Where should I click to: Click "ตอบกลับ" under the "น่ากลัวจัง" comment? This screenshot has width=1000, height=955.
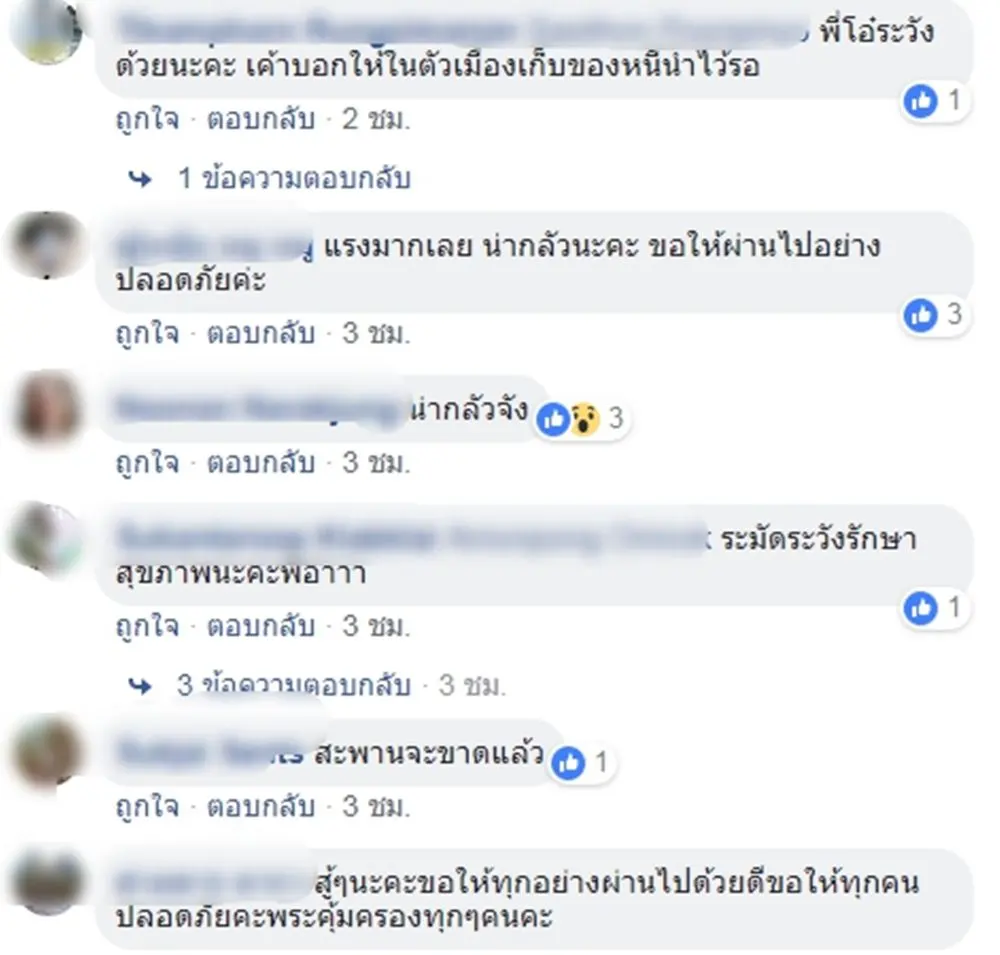(261, 463)
